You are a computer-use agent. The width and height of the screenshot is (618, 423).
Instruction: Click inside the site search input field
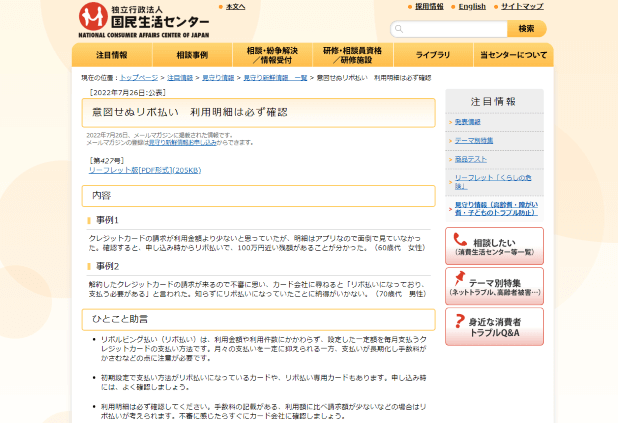pyautogui.click(x=449, y=29)
